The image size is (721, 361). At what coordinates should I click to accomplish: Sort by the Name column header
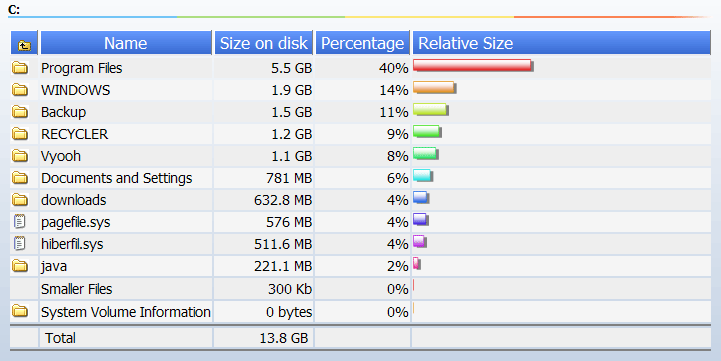point(126,43)
